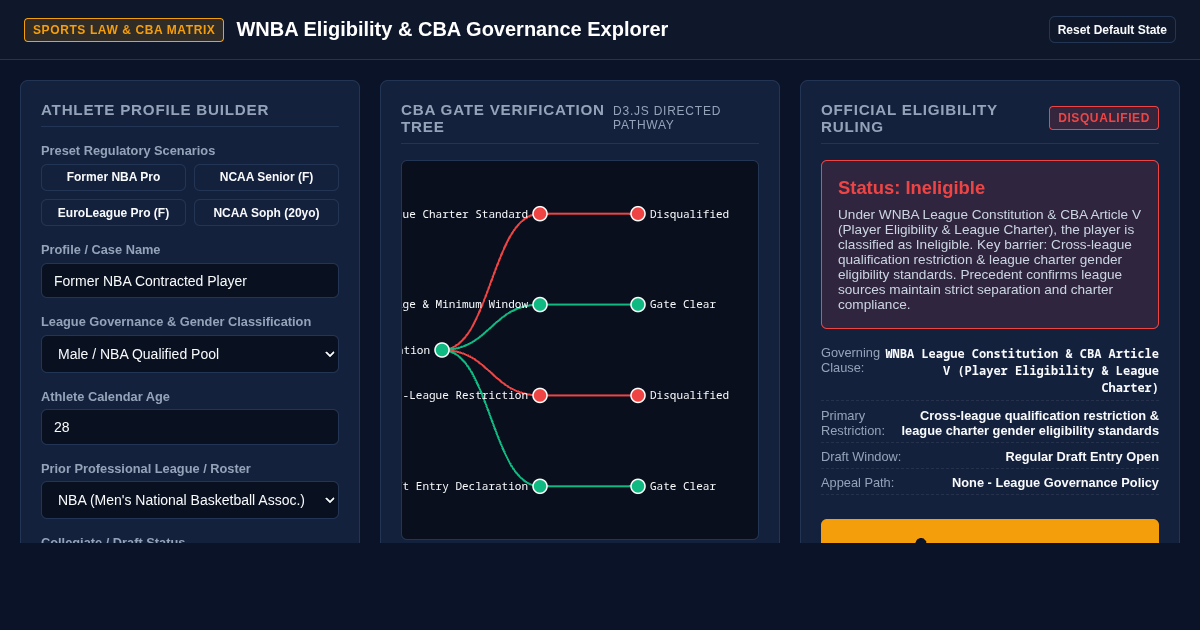The width and height of the screenshot is (1200, 630).
Task: Open League Governance & Gender Classification dropdown
Action: [190, 354]
